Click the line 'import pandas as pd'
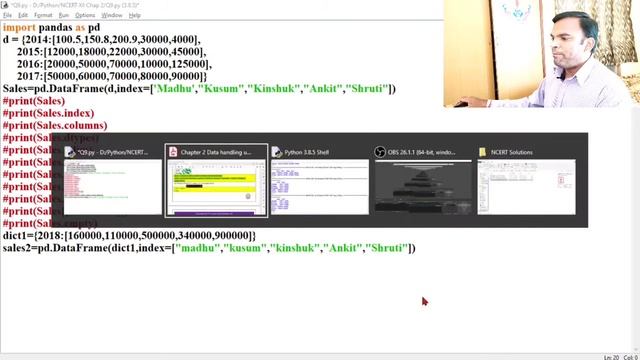The width and height of the screenshot is (640, 360). (51, 27)
